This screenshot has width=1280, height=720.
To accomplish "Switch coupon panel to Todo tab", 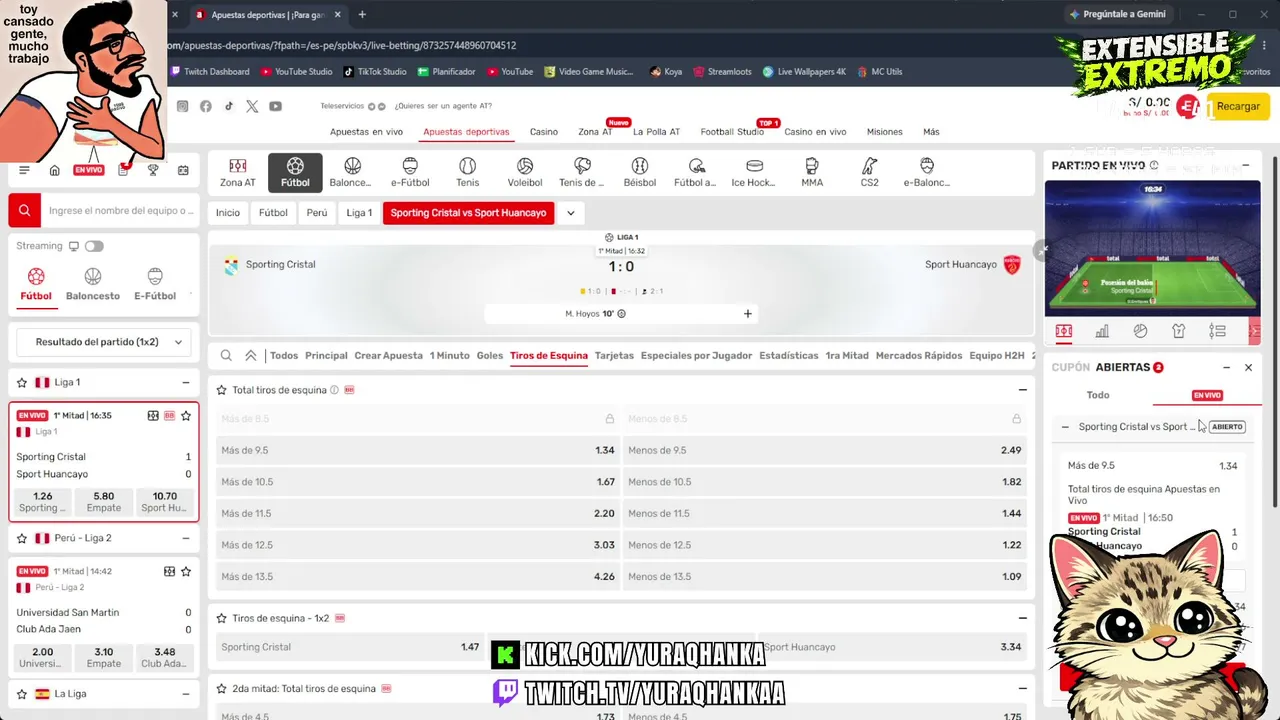I will [1098, 395].
